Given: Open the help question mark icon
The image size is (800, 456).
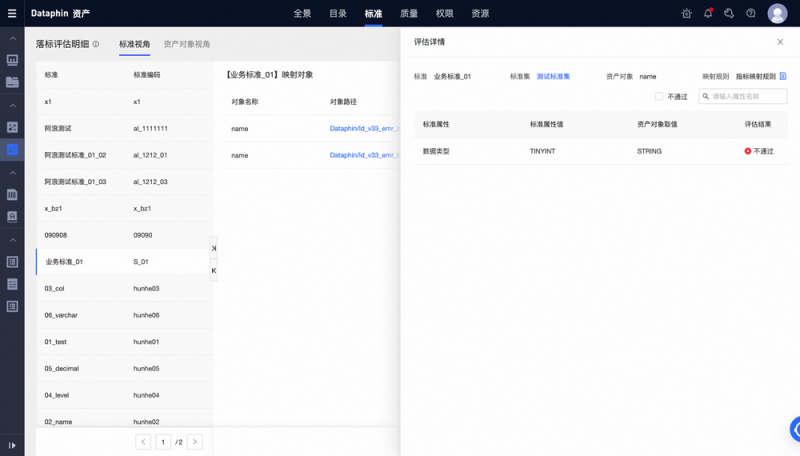Looking at the screenshot, I should tap(750, 13).
